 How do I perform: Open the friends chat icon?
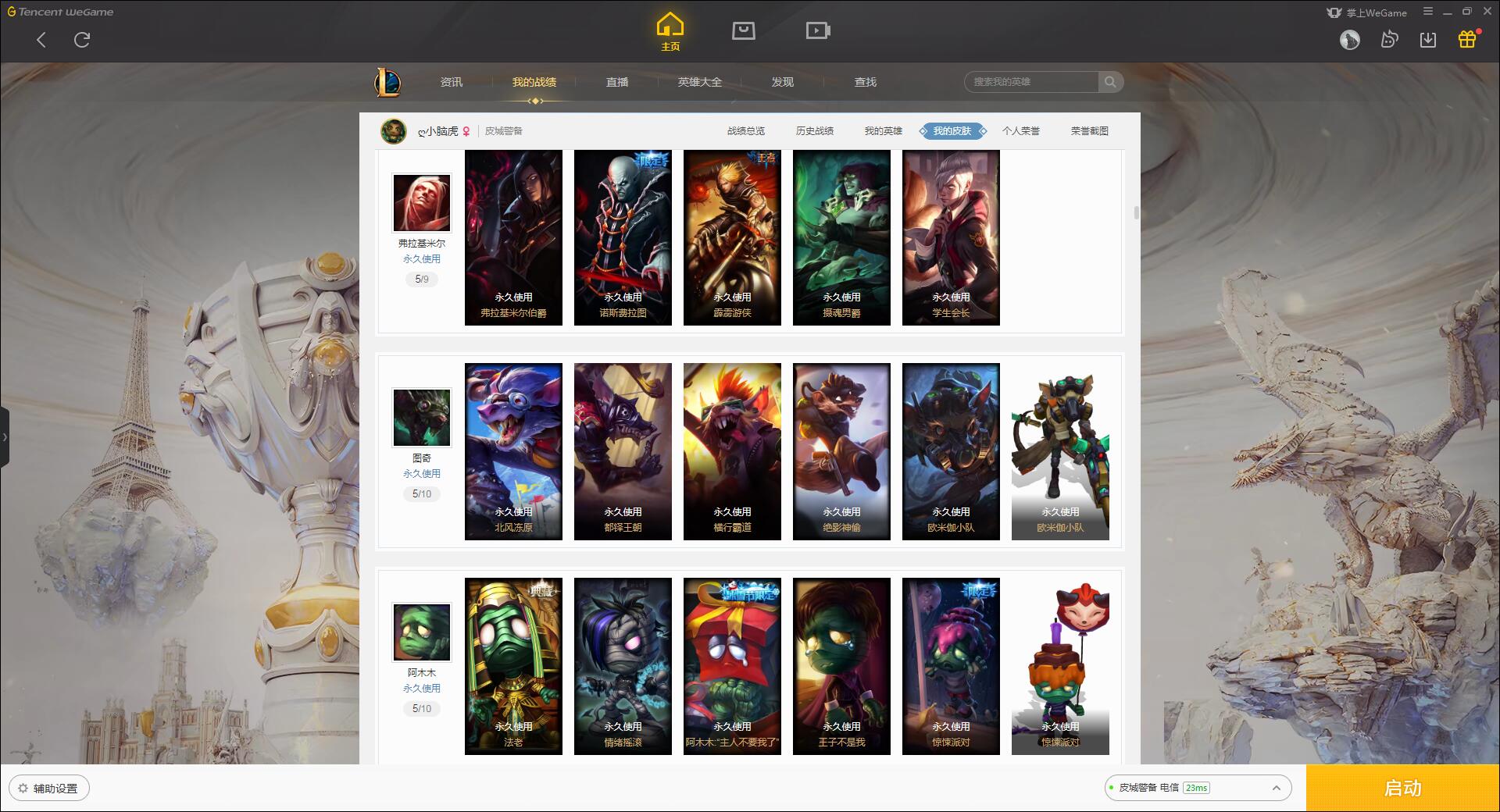click(1389, 40)
